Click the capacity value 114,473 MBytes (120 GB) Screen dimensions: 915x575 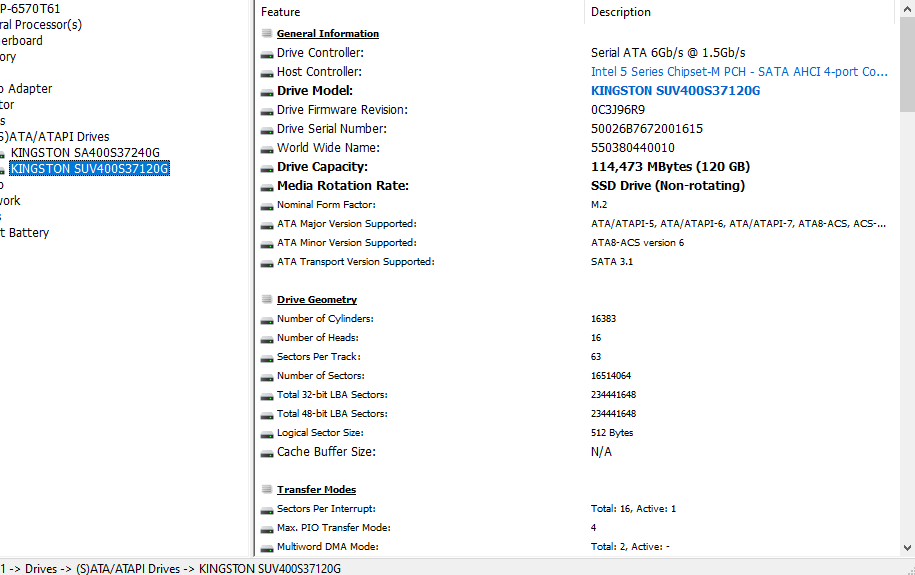[x=670, y=167]
